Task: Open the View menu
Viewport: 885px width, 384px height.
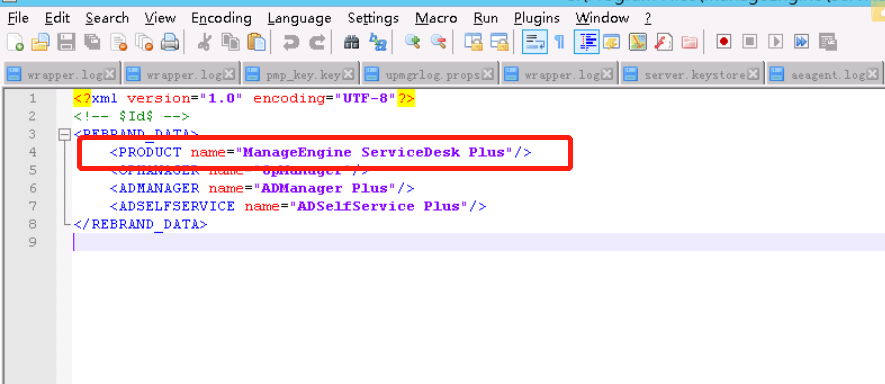Action: (x=160, y=18)
